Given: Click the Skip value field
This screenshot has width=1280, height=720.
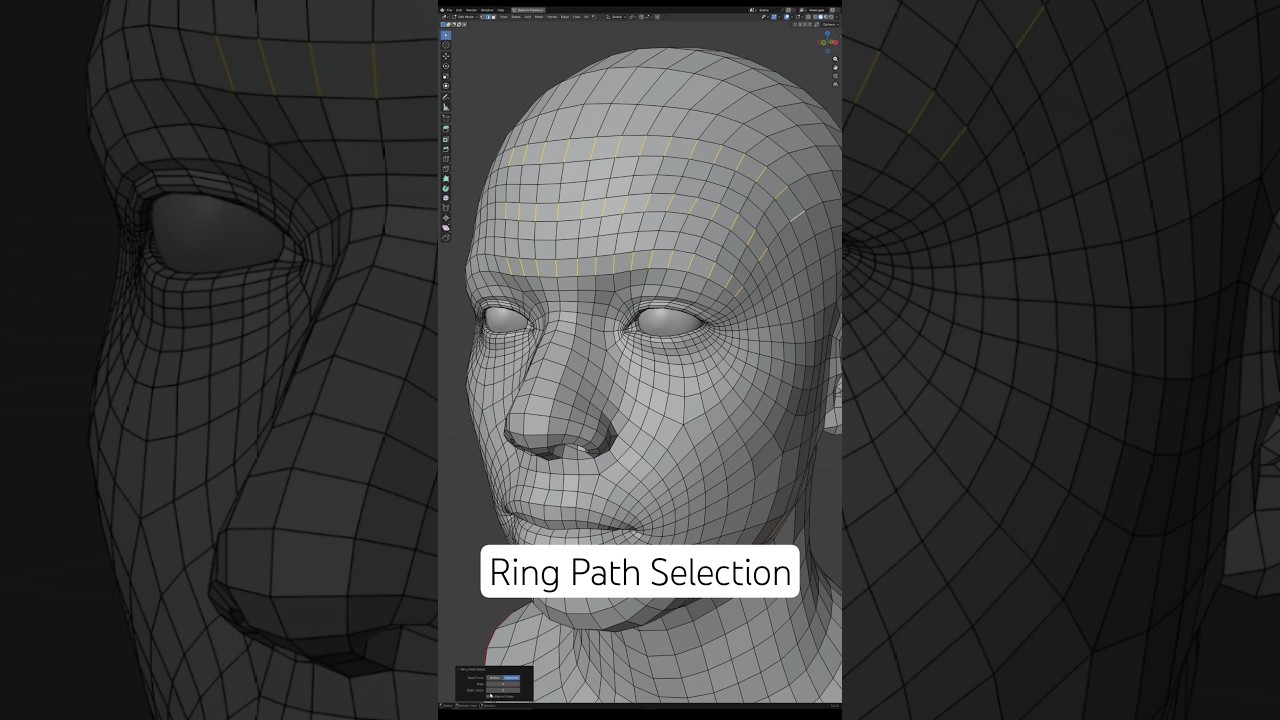Looking at the screenshot, I should click(503, 684).
